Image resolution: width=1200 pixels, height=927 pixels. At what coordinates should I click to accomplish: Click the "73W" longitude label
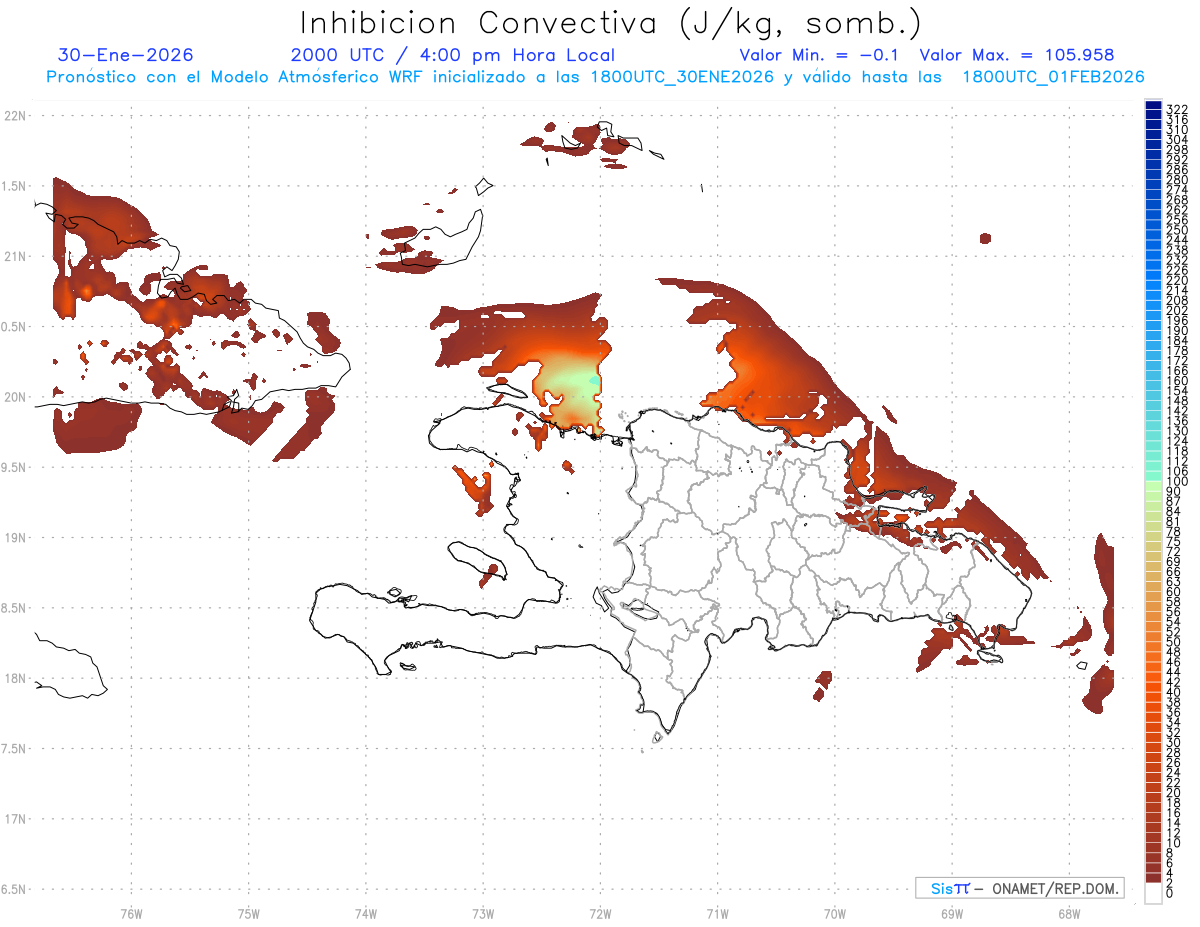tap(483, 913)
